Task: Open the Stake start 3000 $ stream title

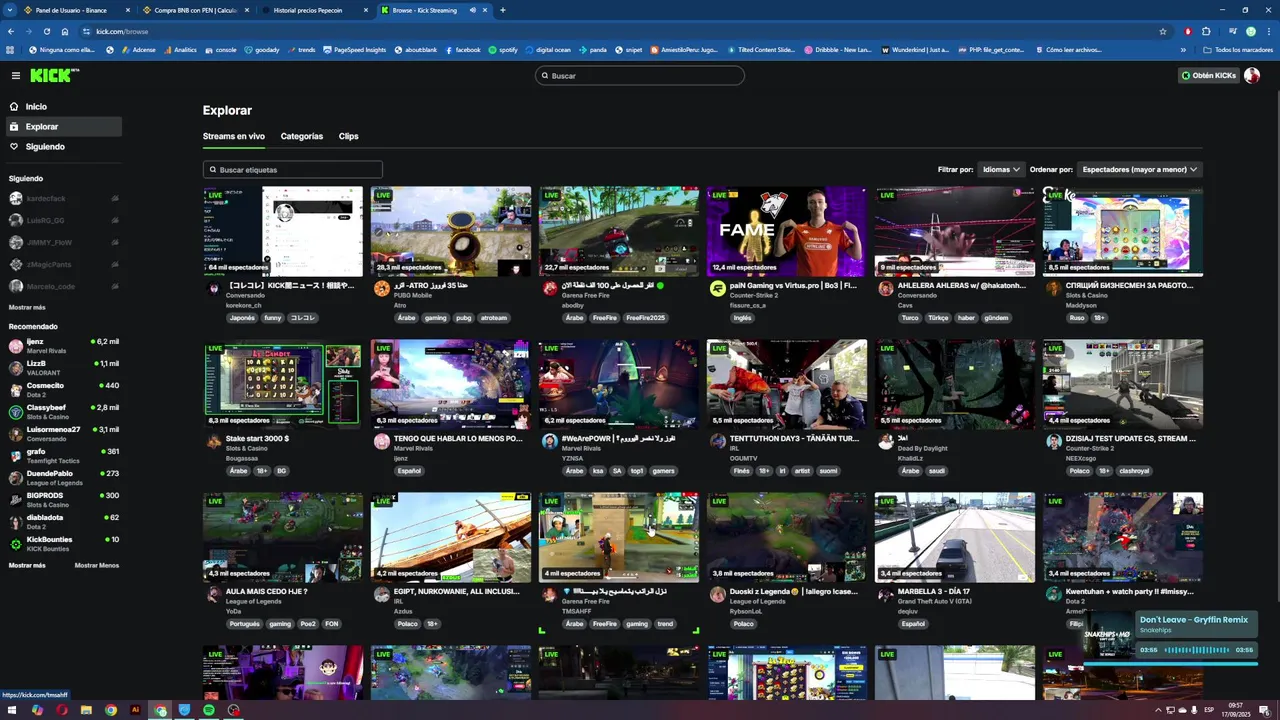Action: (x=258, y=438)
